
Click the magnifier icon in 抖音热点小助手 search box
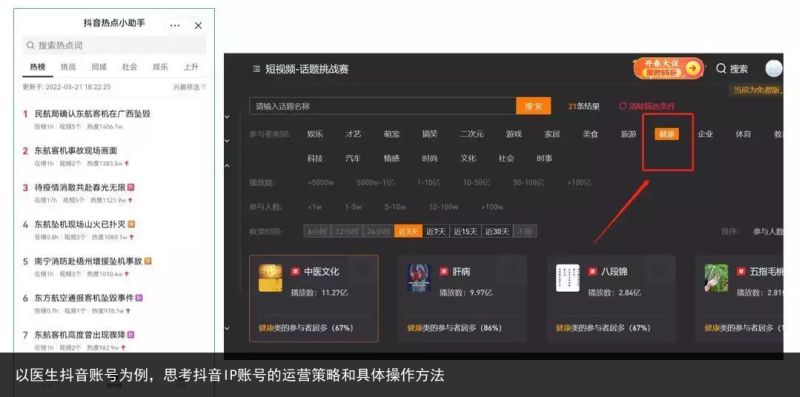(x=31, y=45)
